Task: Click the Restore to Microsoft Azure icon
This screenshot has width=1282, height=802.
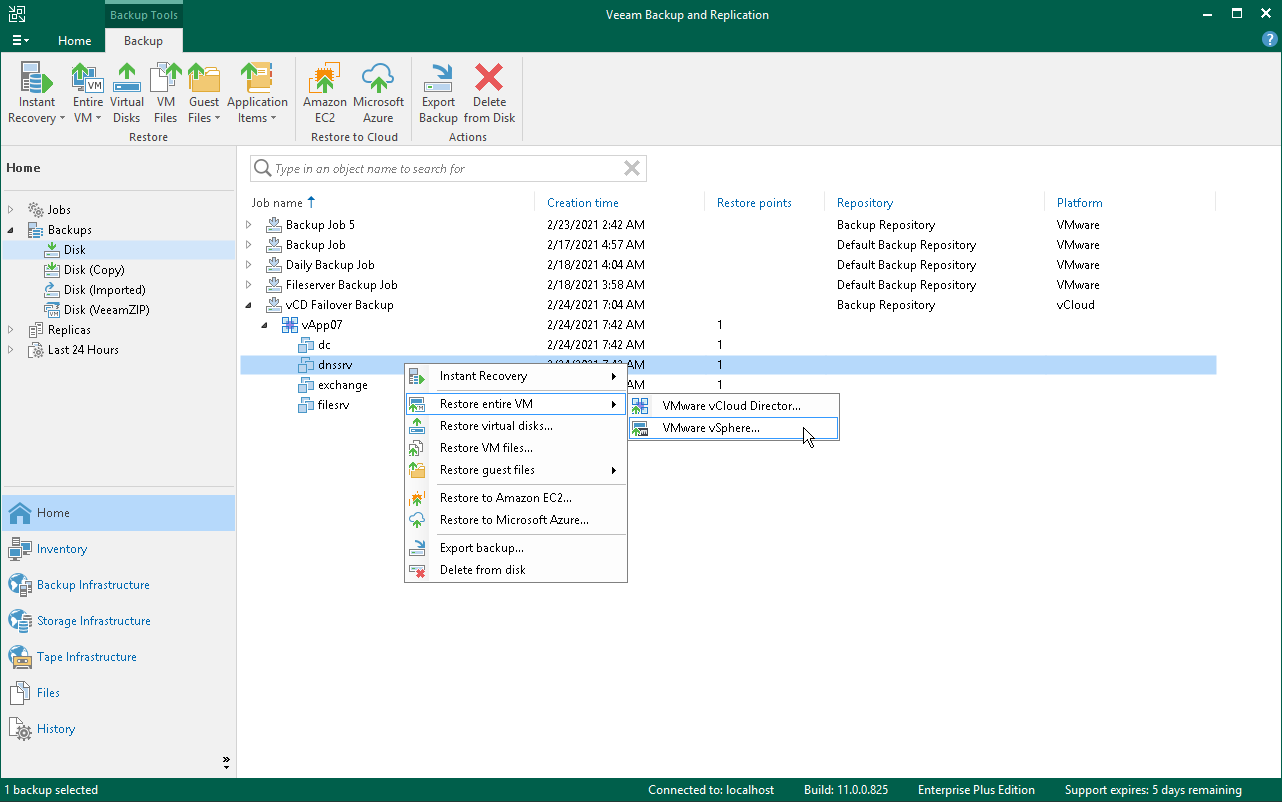Action: [x=378, y=90]
